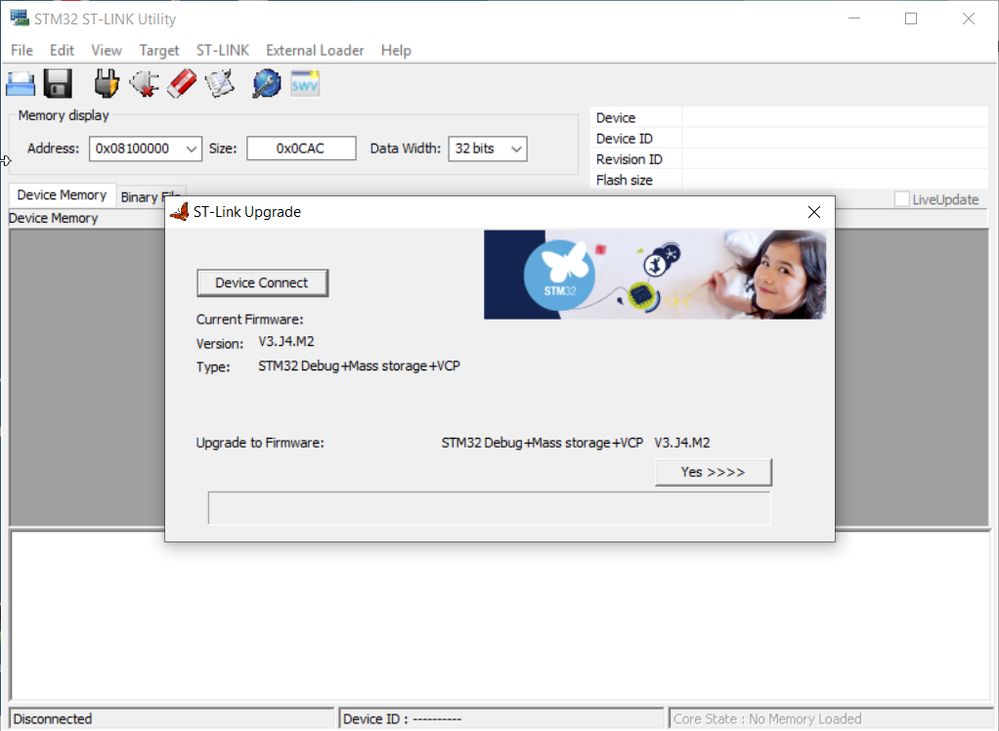The height and width of the screenshot is (731, 999).
Task: Open the External Loader menu
Action: (315, 50)
